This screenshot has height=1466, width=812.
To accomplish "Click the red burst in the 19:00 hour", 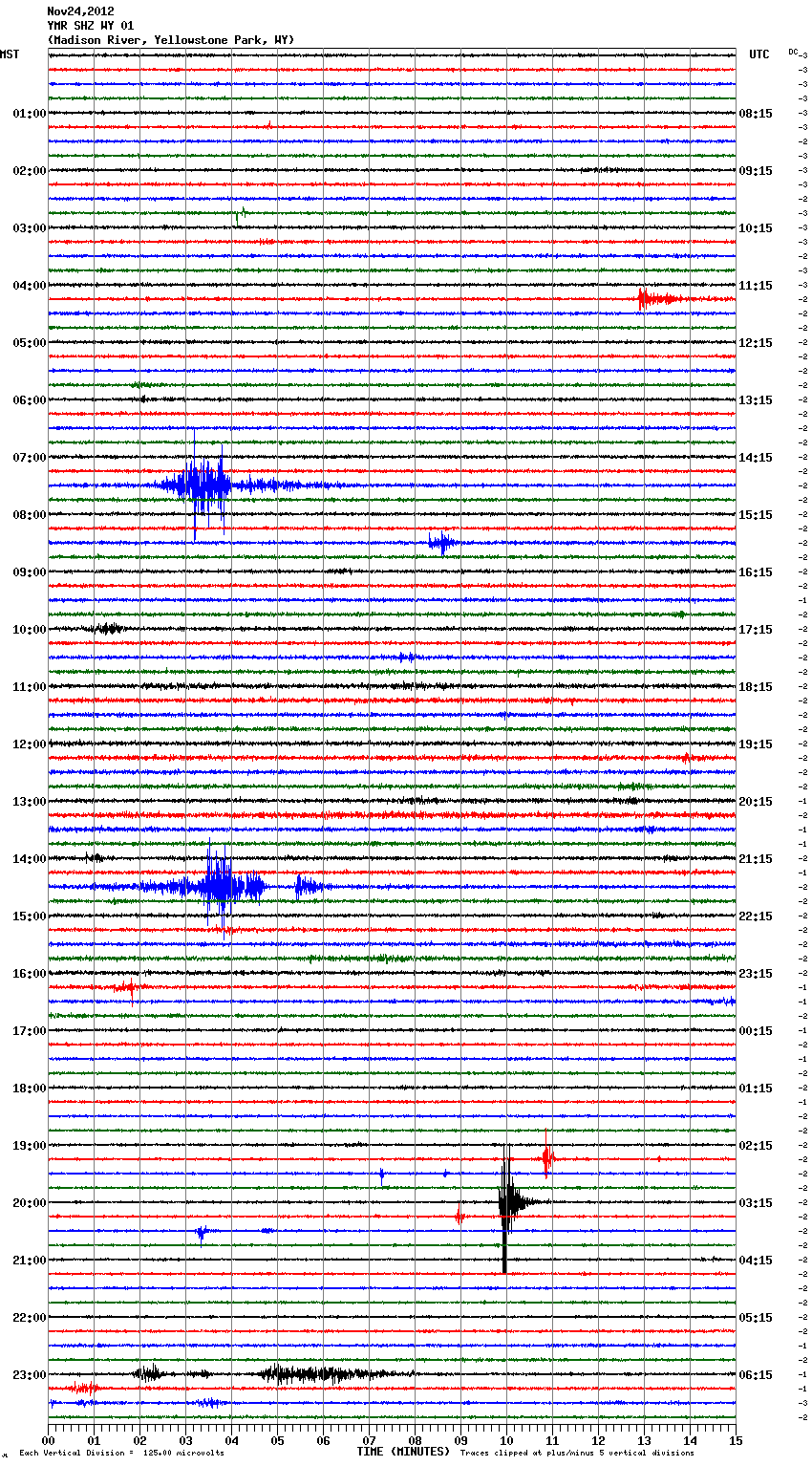I will (546, 1158).
